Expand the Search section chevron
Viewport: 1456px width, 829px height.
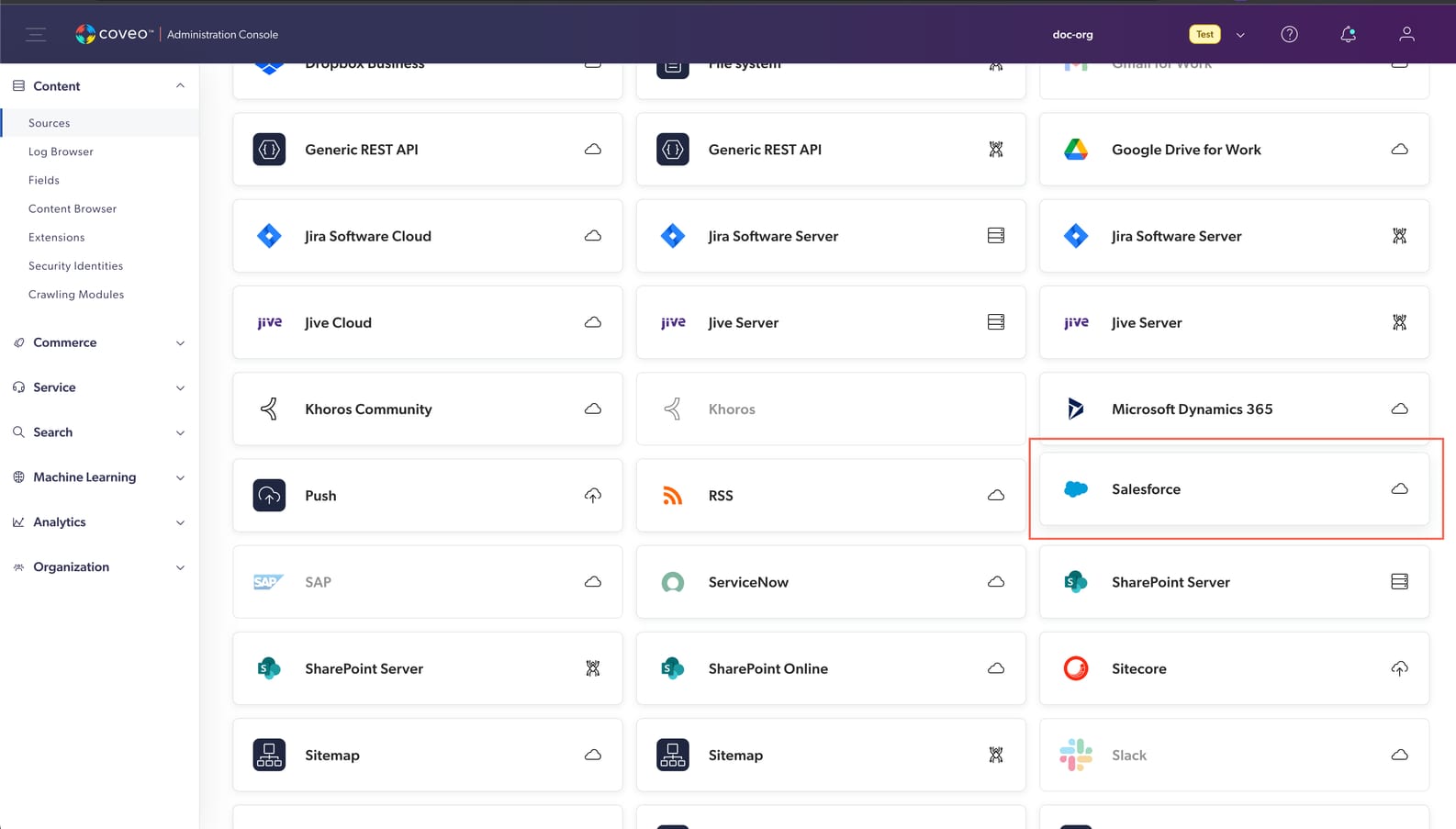(180, 433)
